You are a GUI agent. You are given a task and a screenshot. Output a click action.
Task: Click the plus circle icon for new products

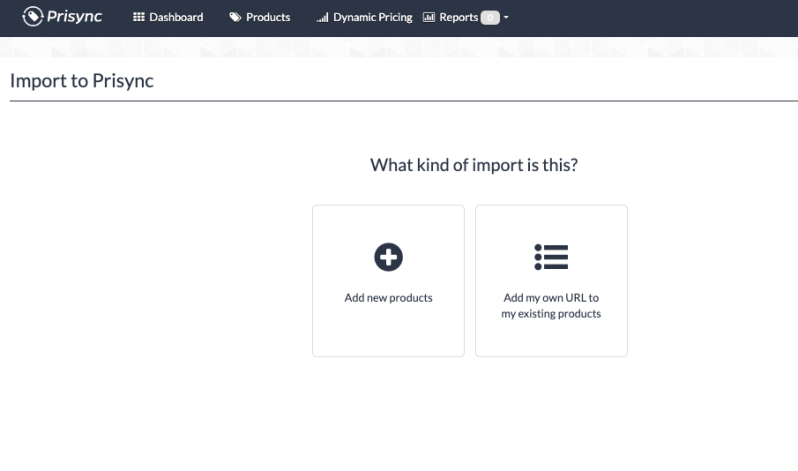pyautogui.click(x=388, y=257)
